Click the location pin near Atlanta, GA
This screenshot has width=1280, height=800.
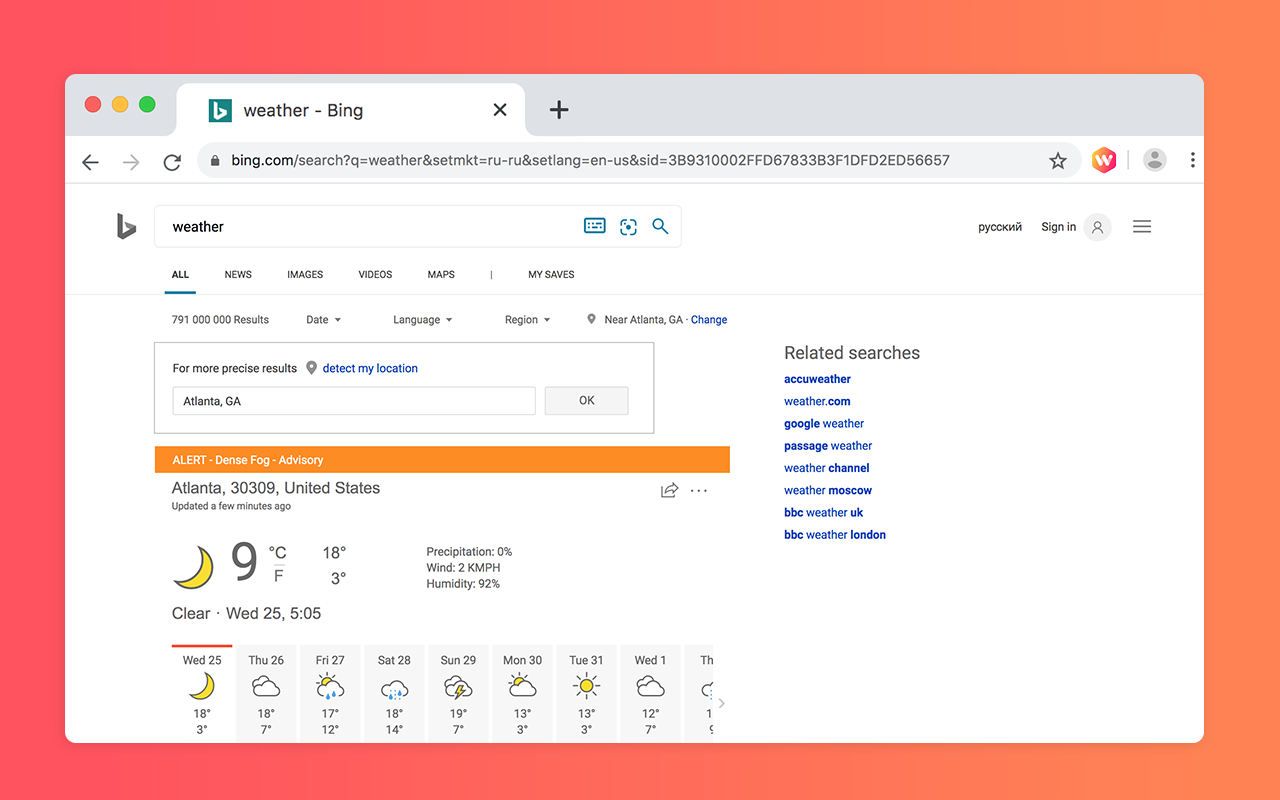[x=591, y=319]
